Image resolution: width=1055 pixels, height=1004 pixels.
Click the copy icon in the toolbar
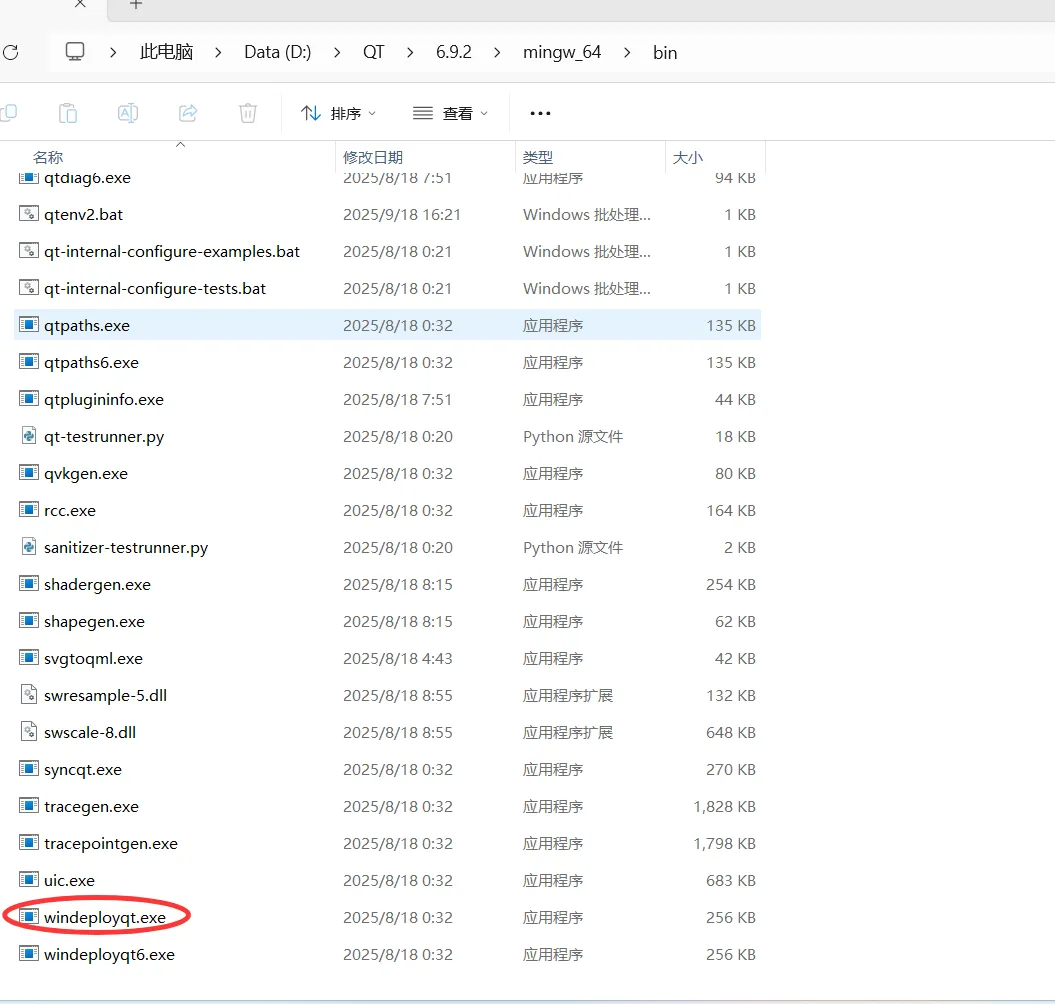pos(9,113)
